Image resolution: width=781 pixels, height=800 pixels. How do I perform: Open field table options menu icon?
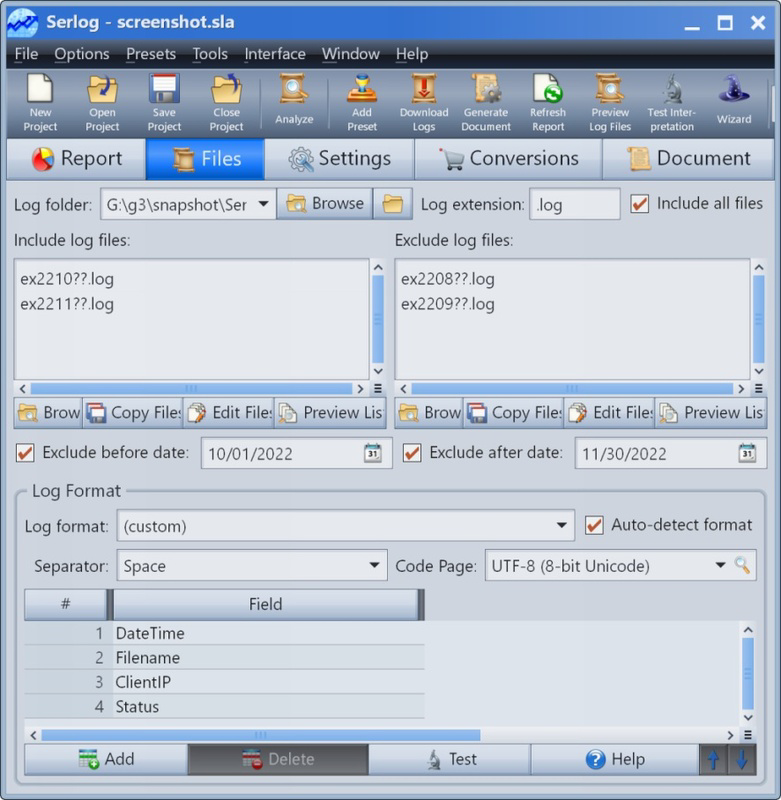click(x=748, y=735)
